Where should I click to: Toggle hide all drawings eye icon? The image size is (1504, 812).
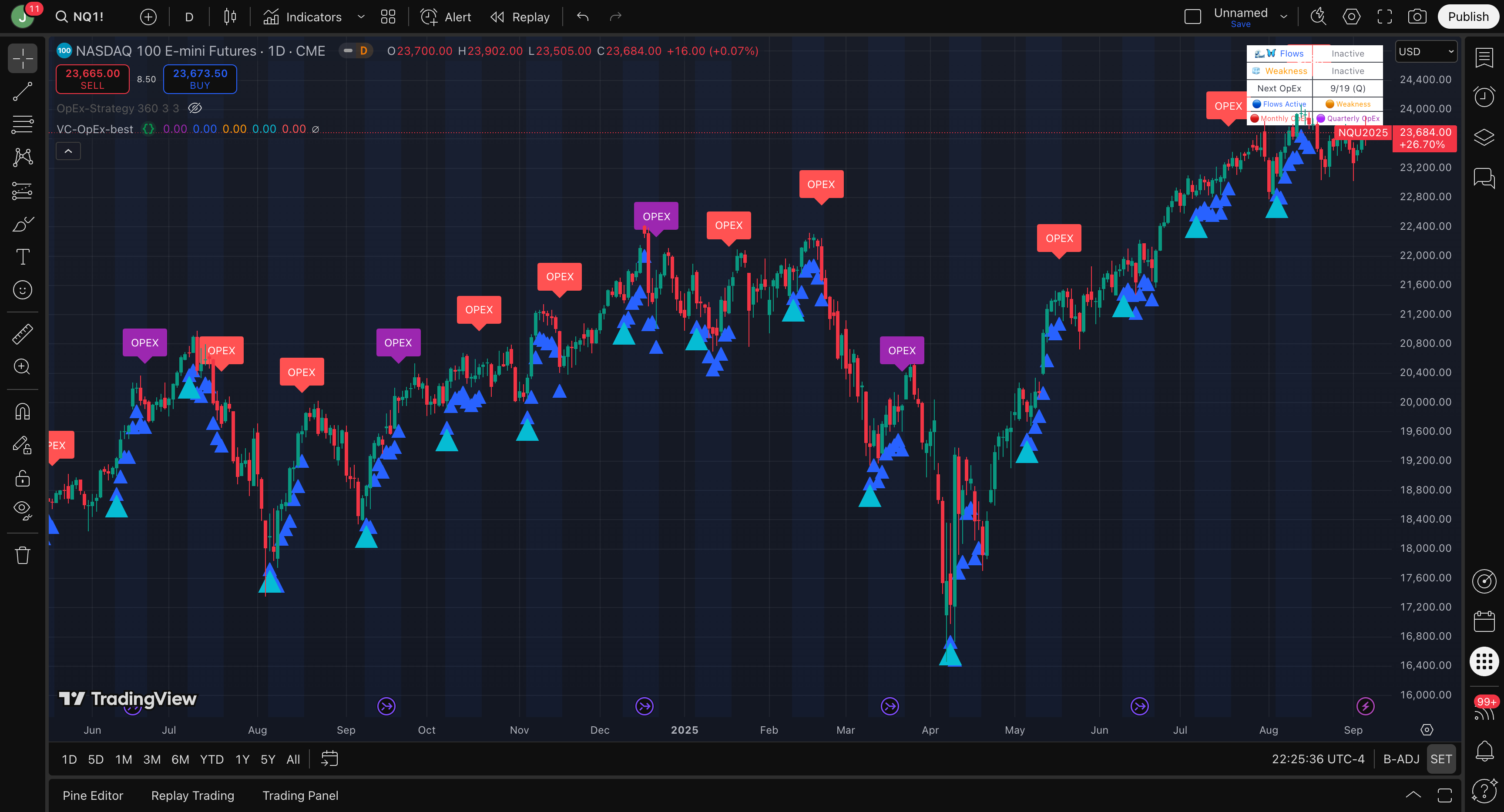23,511
